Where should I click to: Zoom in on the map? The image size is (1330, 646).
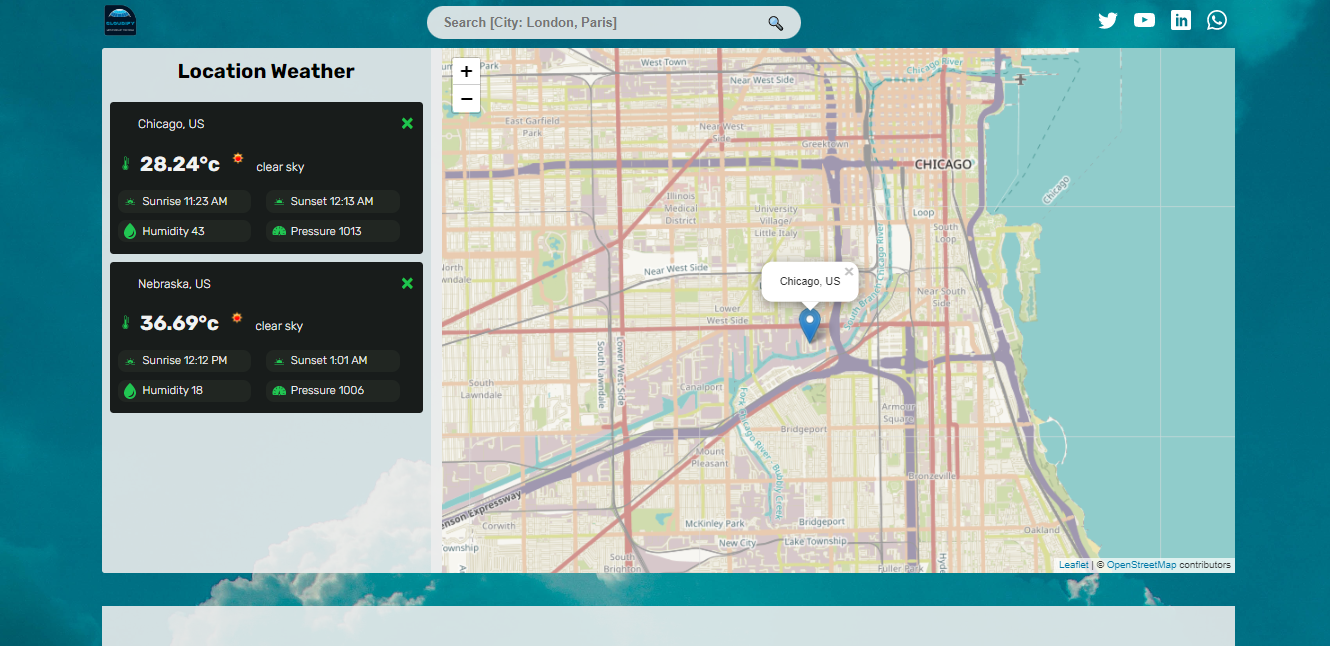466,72
